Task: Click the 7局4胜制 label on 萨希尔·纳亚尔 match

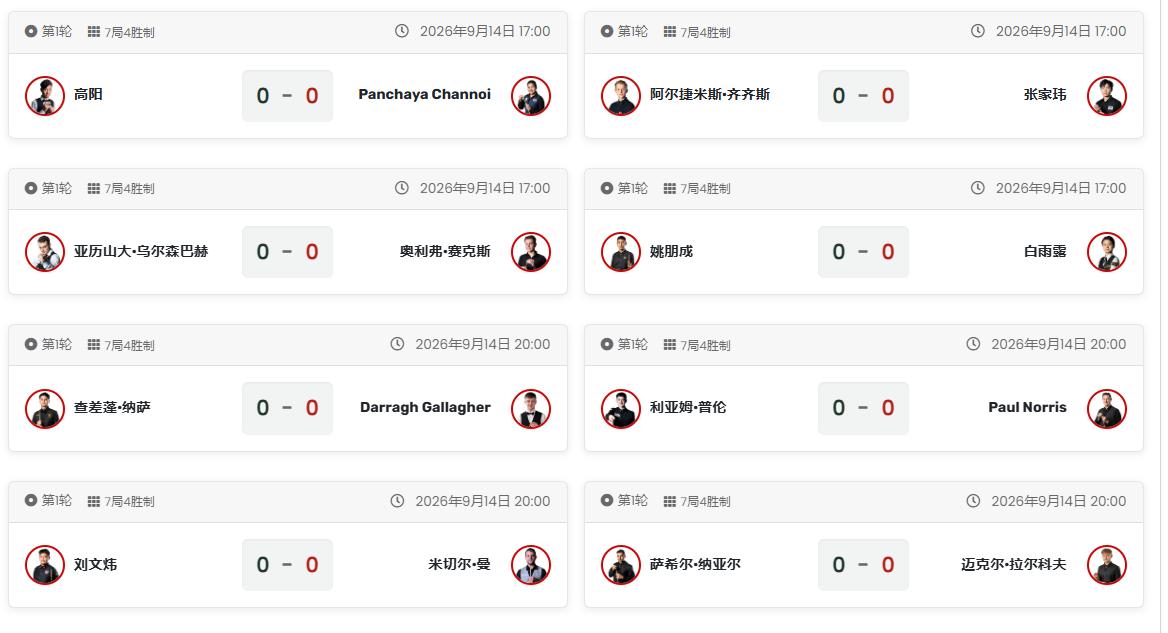Action: 705,502
